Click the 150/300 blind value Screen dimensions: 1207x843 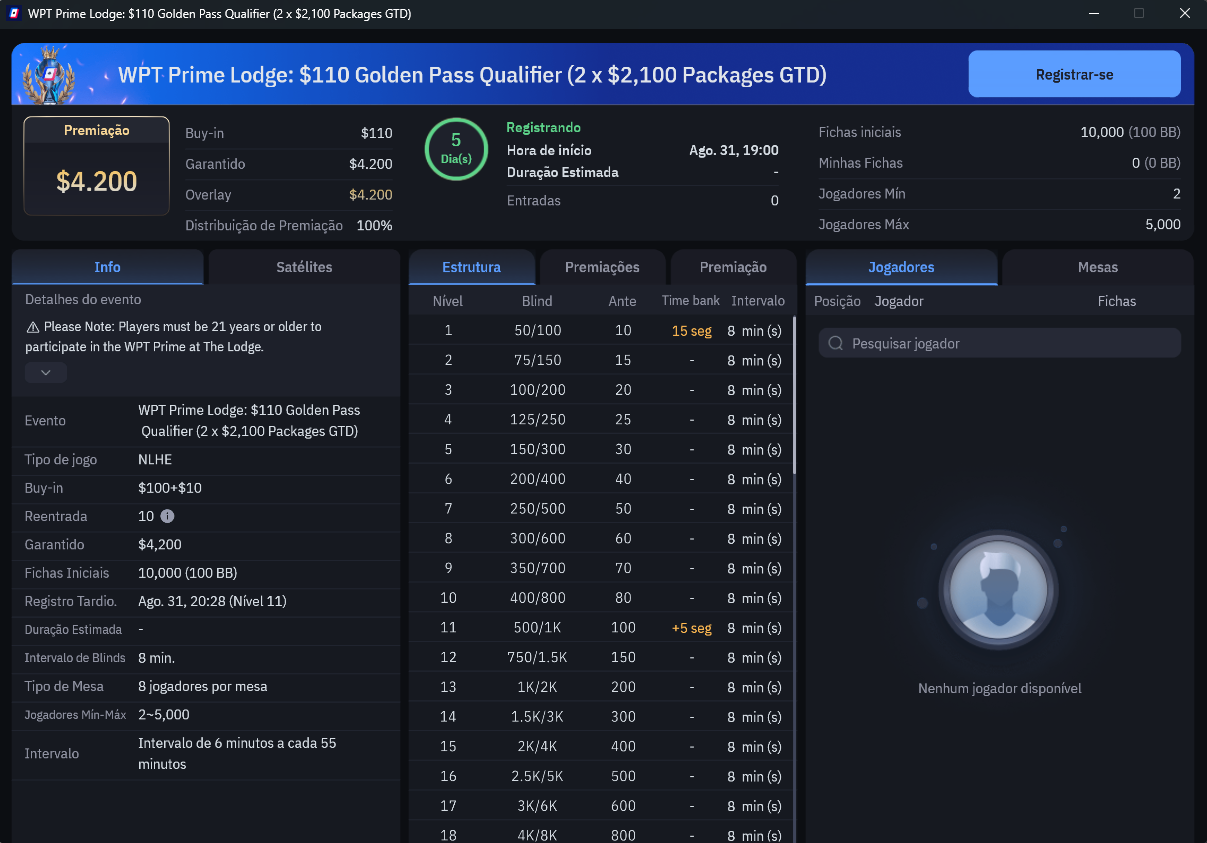tap(537, 450)
